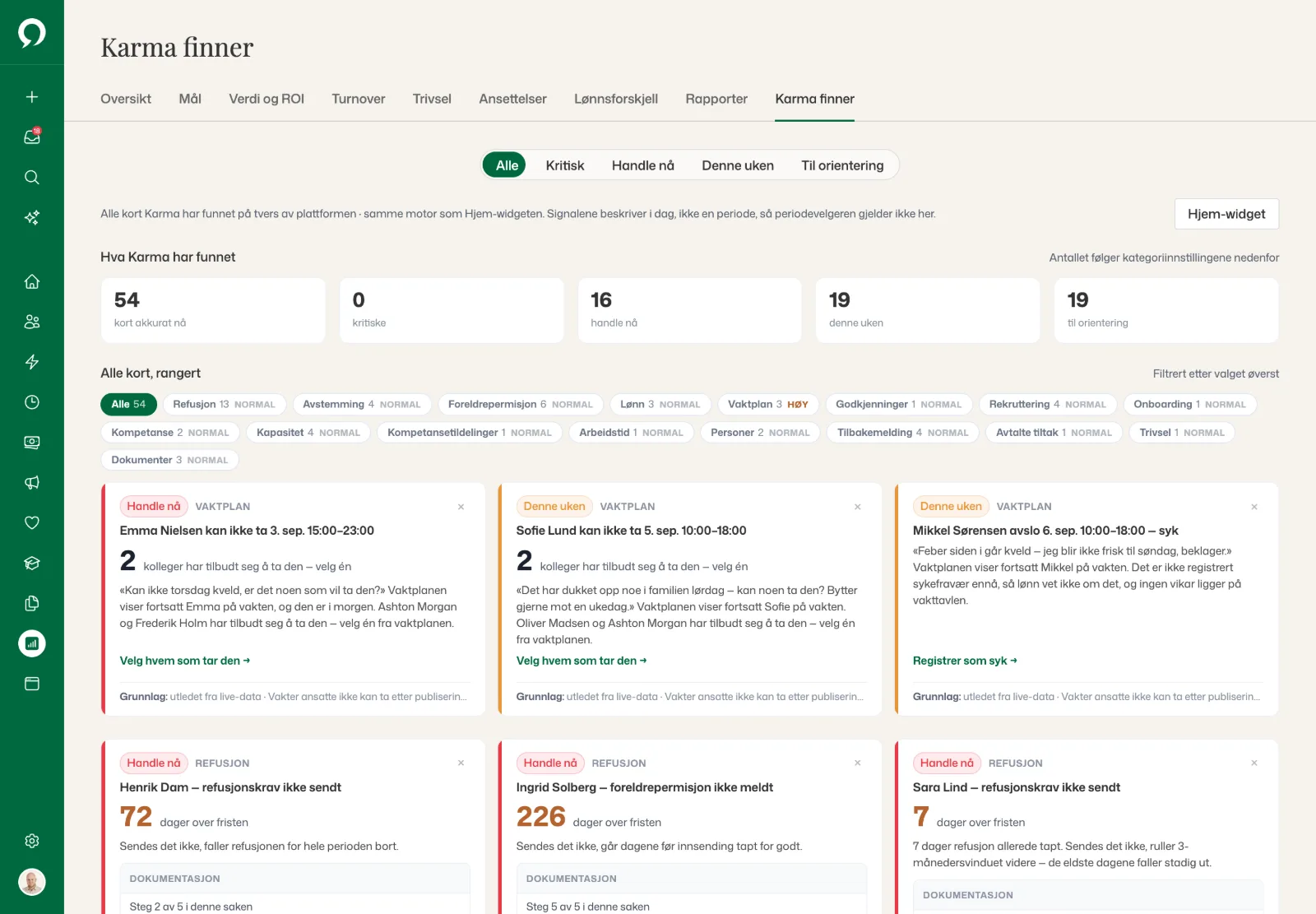
Task: Click the documents icon in the sidebar
Action: tap(32, 604)
